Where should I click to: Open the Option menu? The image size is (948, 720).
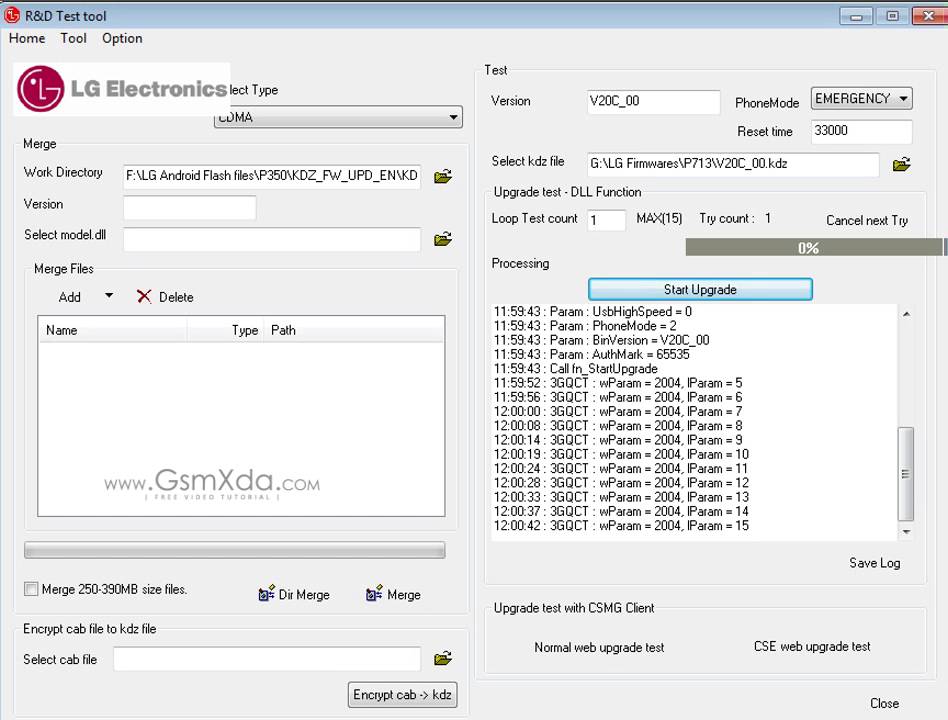122,38
